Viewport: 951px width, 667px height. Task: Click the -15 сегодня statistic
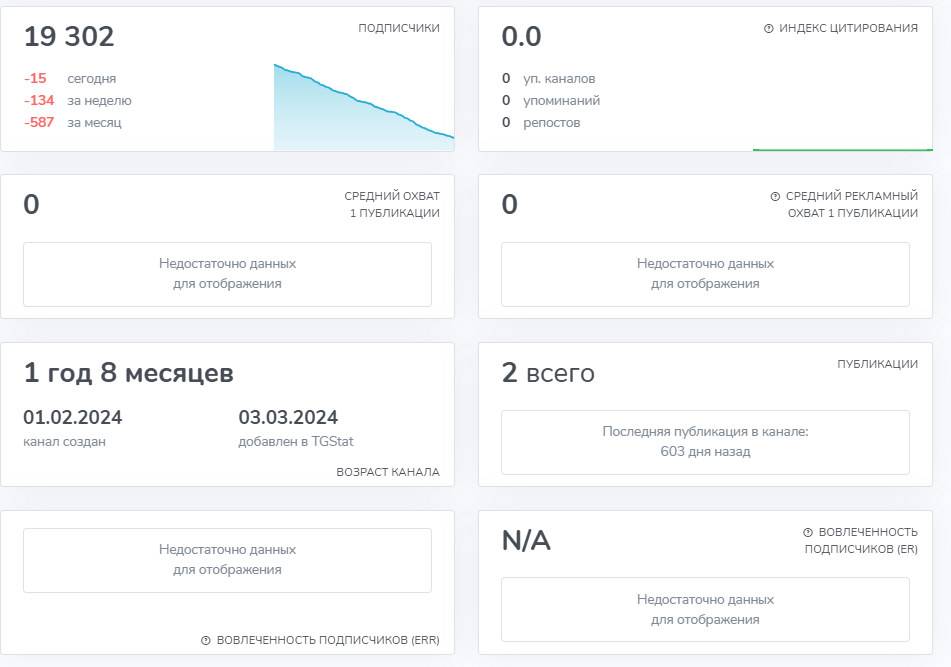[70, 78]
